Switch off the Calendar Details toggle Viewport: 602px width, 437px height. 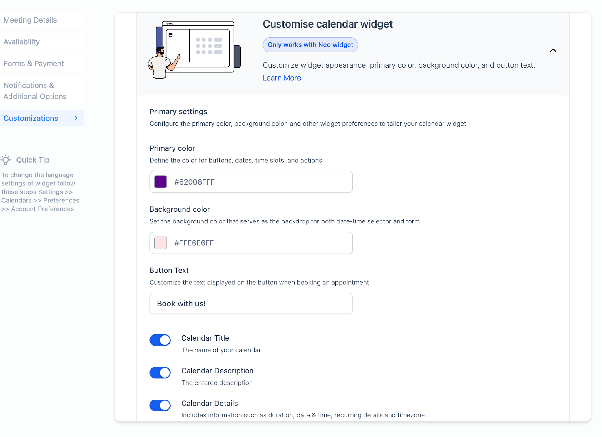point(160,405)
